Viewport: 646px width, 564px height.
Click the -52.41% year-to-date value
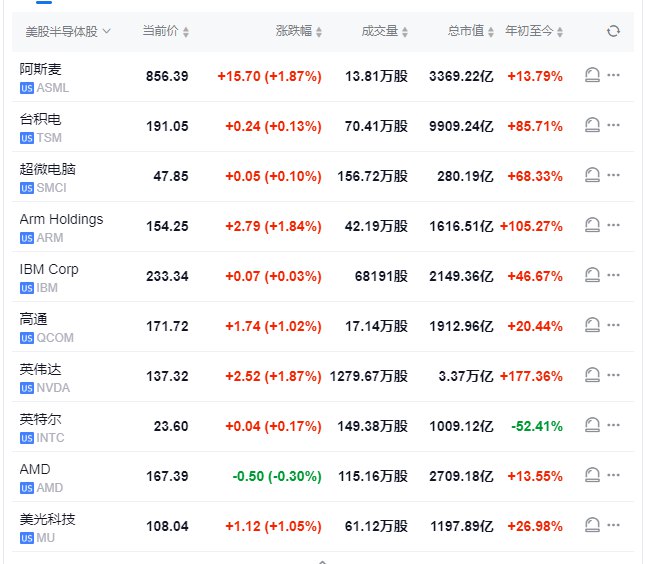pos(537,426)
